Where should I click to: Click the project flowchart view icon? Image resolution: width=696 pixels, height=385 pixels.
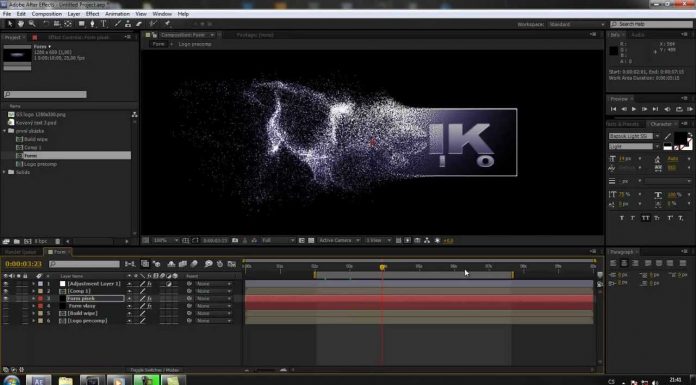(134, 115)
